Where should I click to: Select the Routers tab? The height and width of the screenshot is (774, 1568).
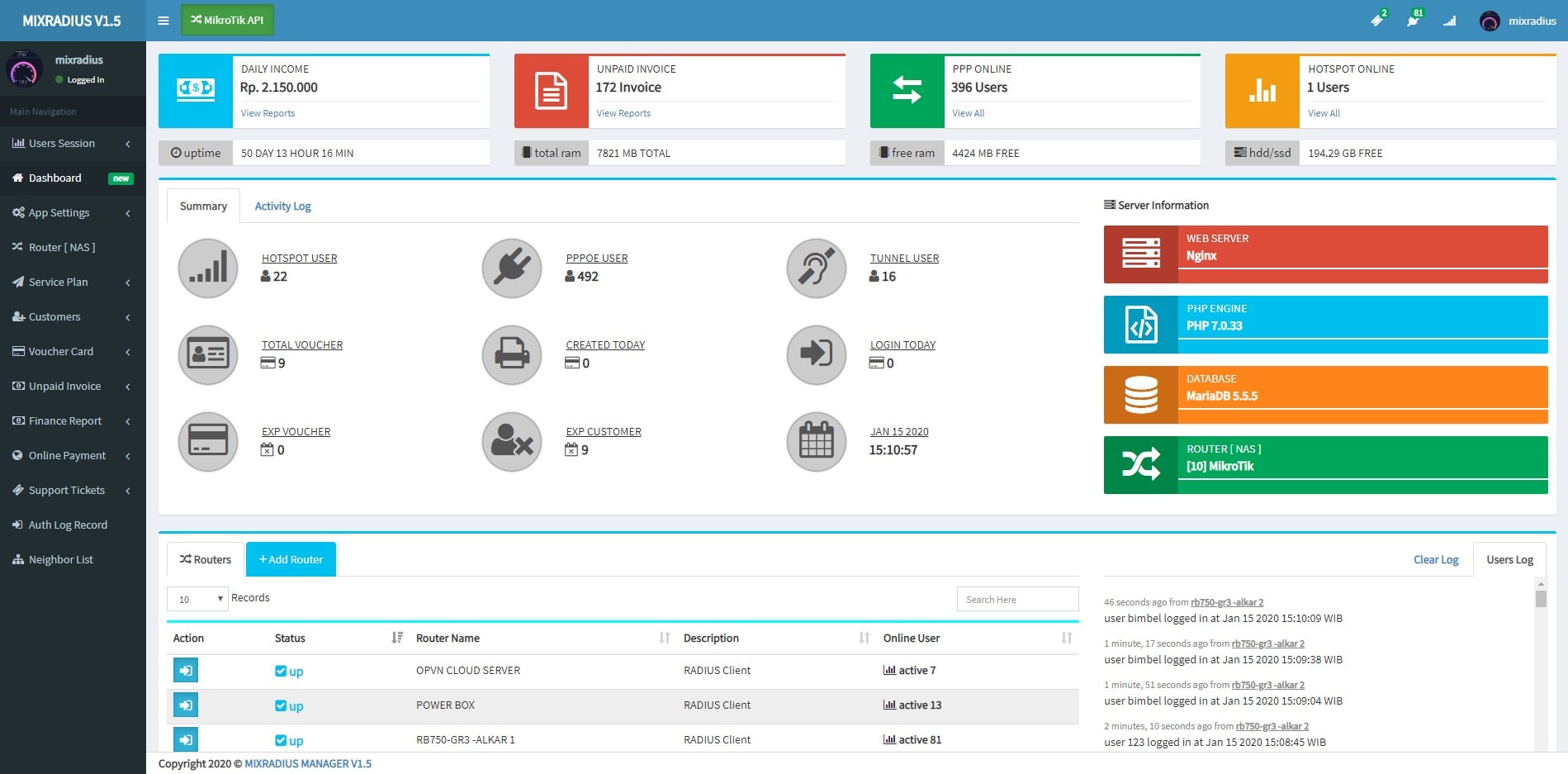coord(206,559)
